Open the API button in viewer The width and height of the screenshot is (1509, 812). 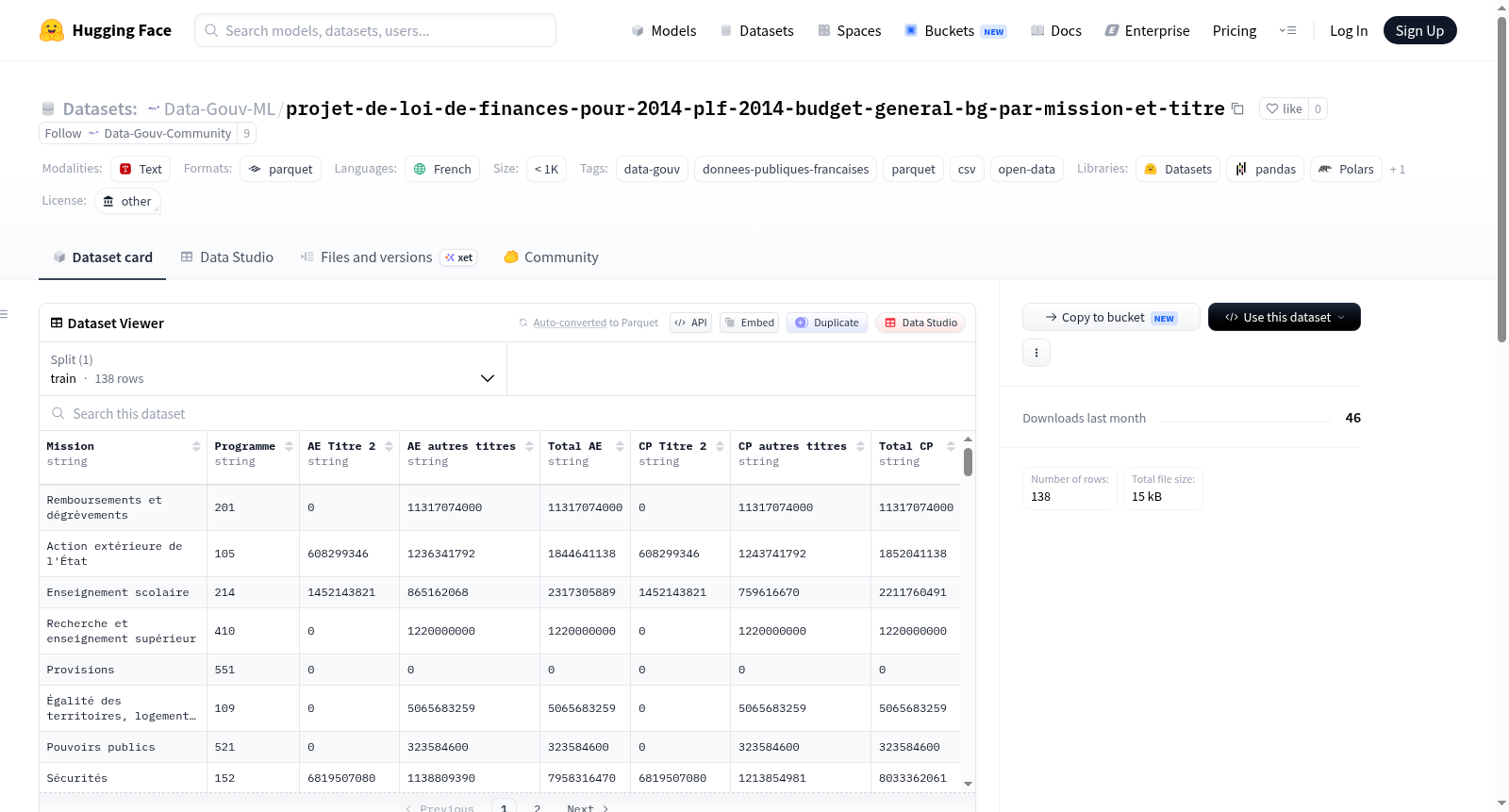pyautogui.click(x=690, y=323)
